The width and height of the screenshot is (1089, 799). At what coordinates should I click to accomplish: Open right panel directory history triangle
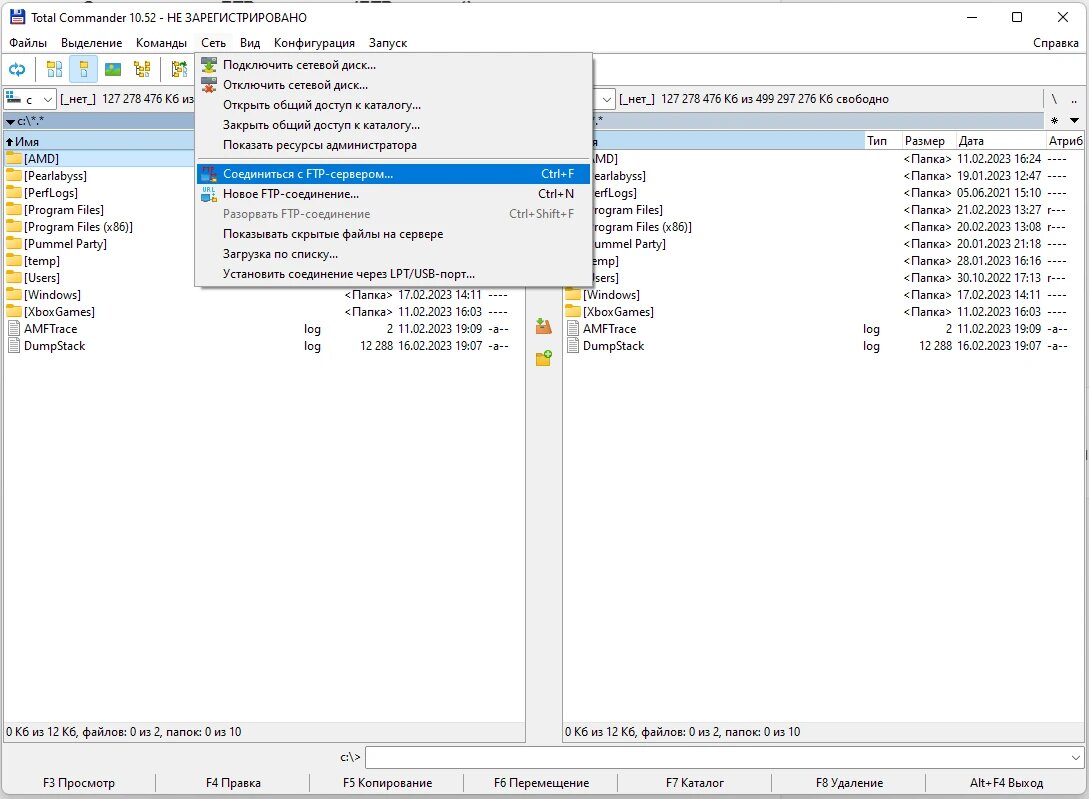pos(1074,120)
